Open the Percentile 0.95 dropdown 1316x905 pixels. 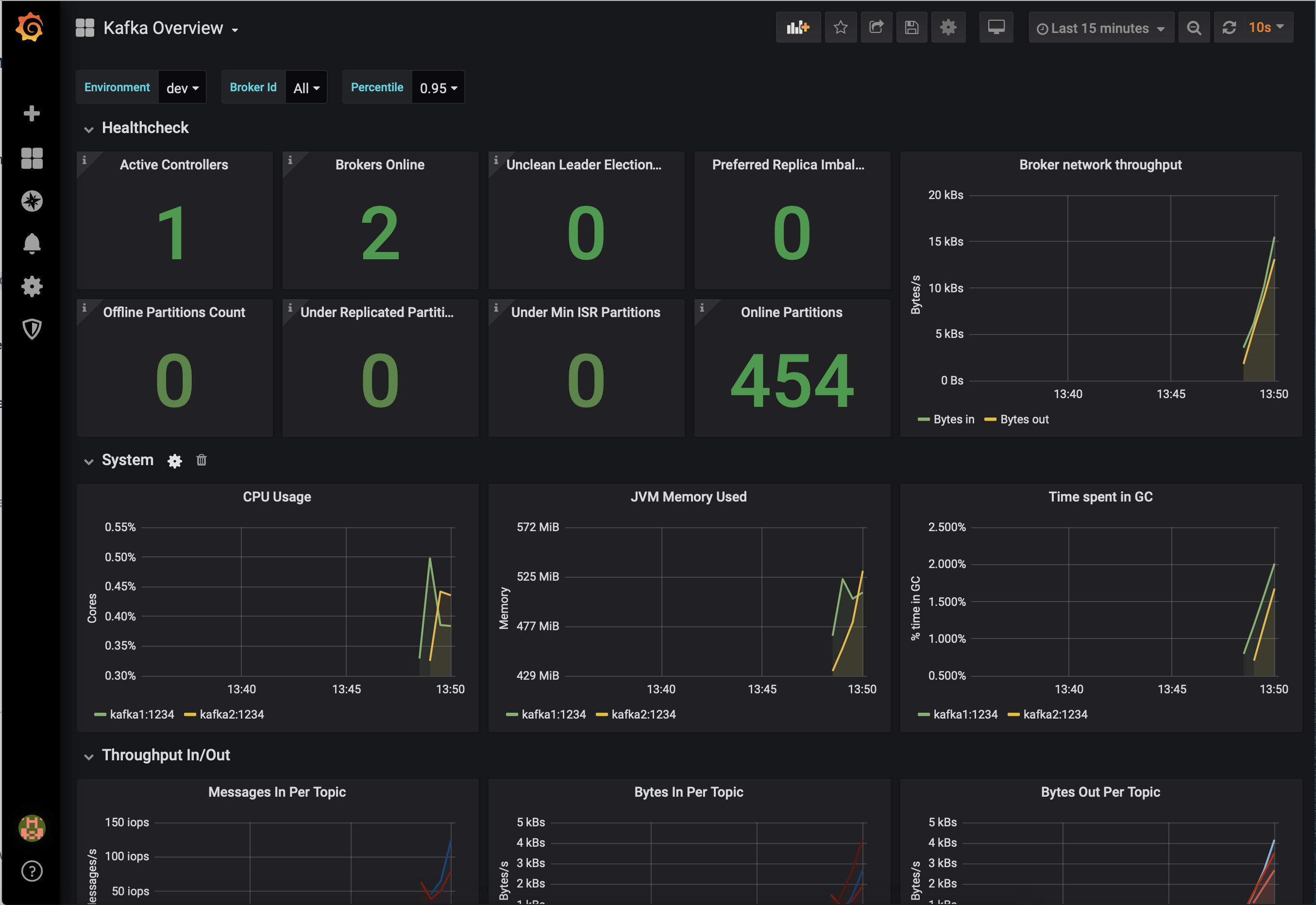point(438,88)
